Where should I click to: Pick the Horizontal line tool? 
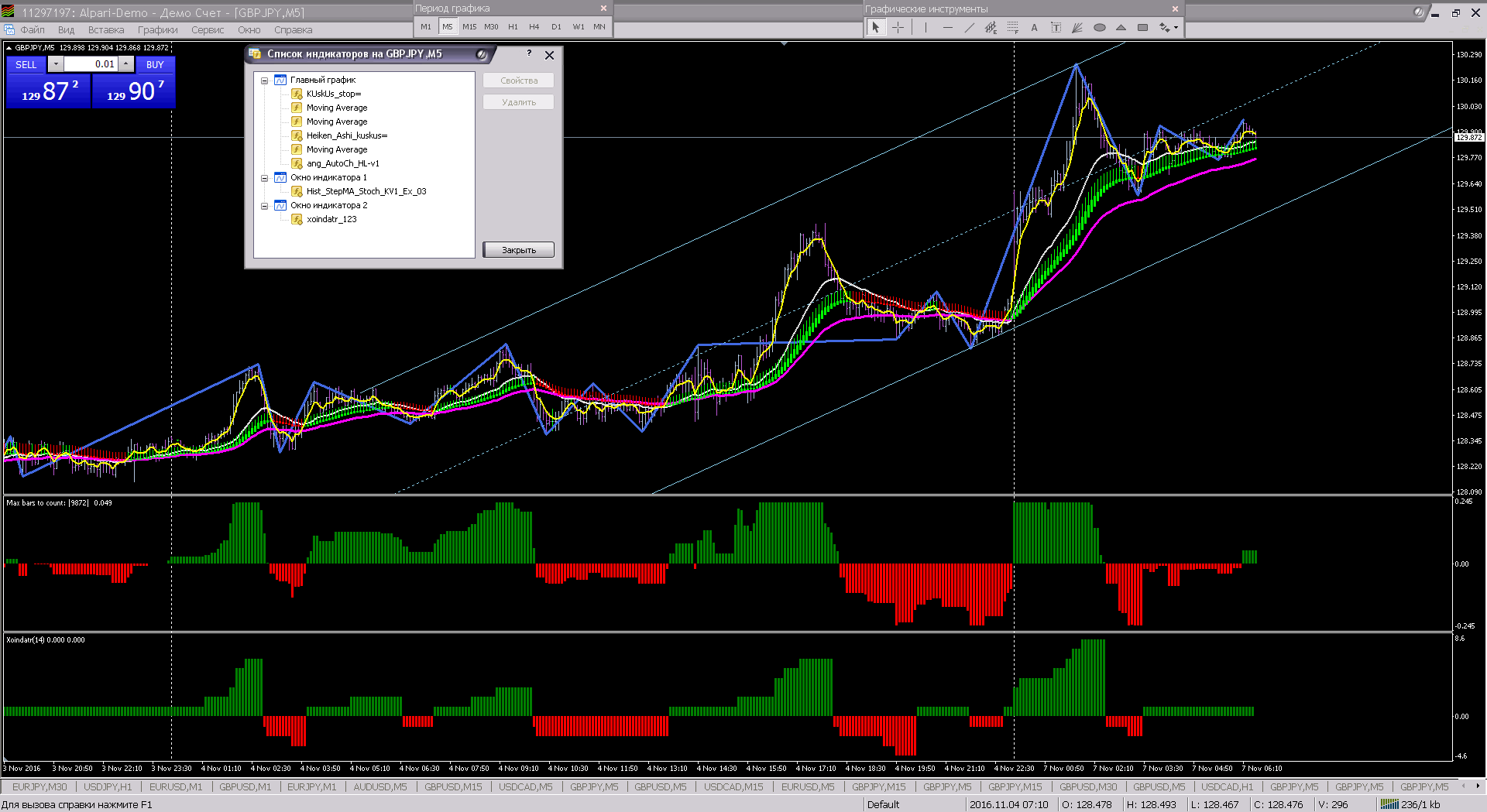pyautogui.click(x=947, y=28)
